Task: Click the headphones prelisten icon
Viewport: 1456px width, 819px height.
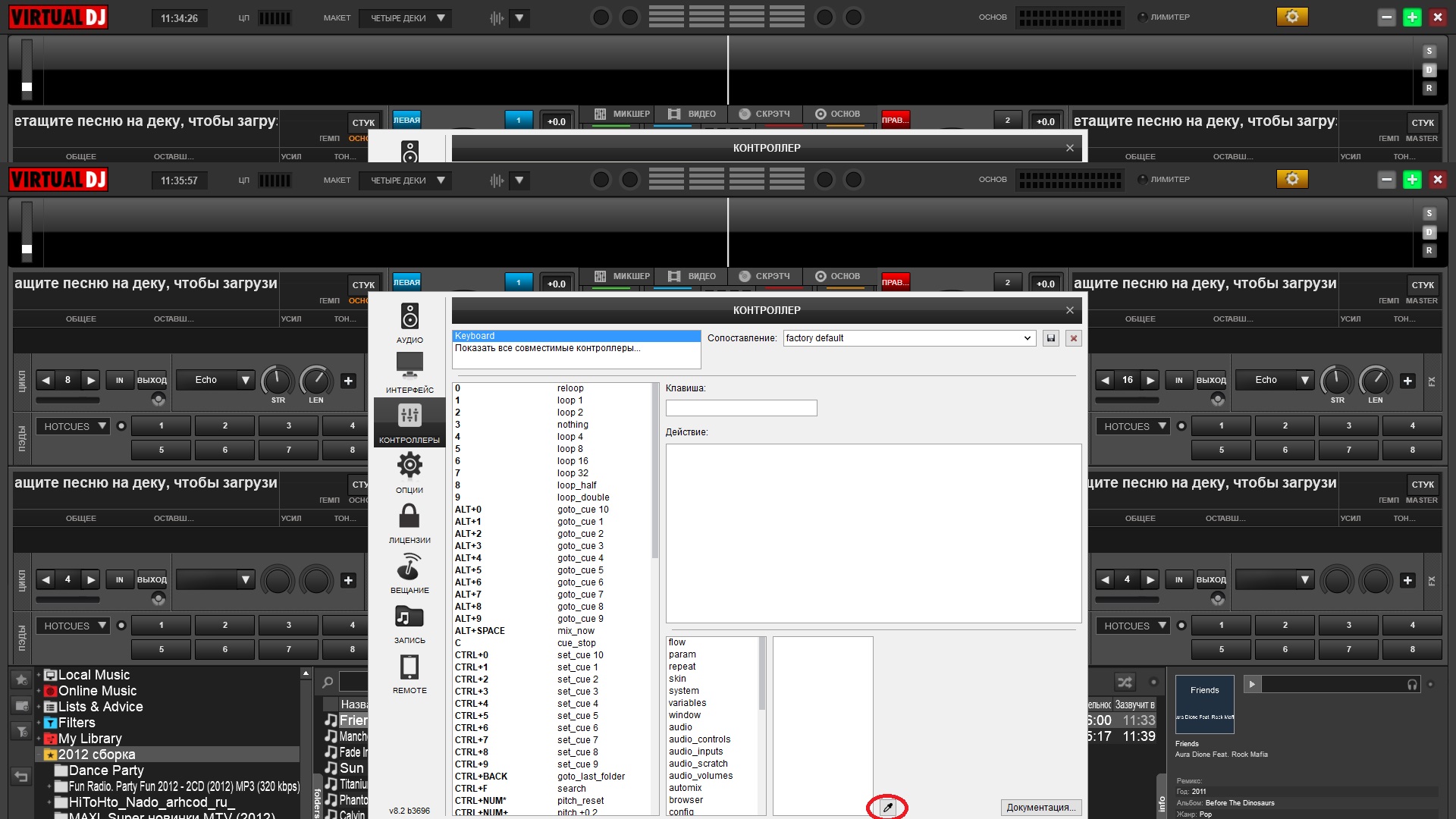Action: tap(1412, 684)
